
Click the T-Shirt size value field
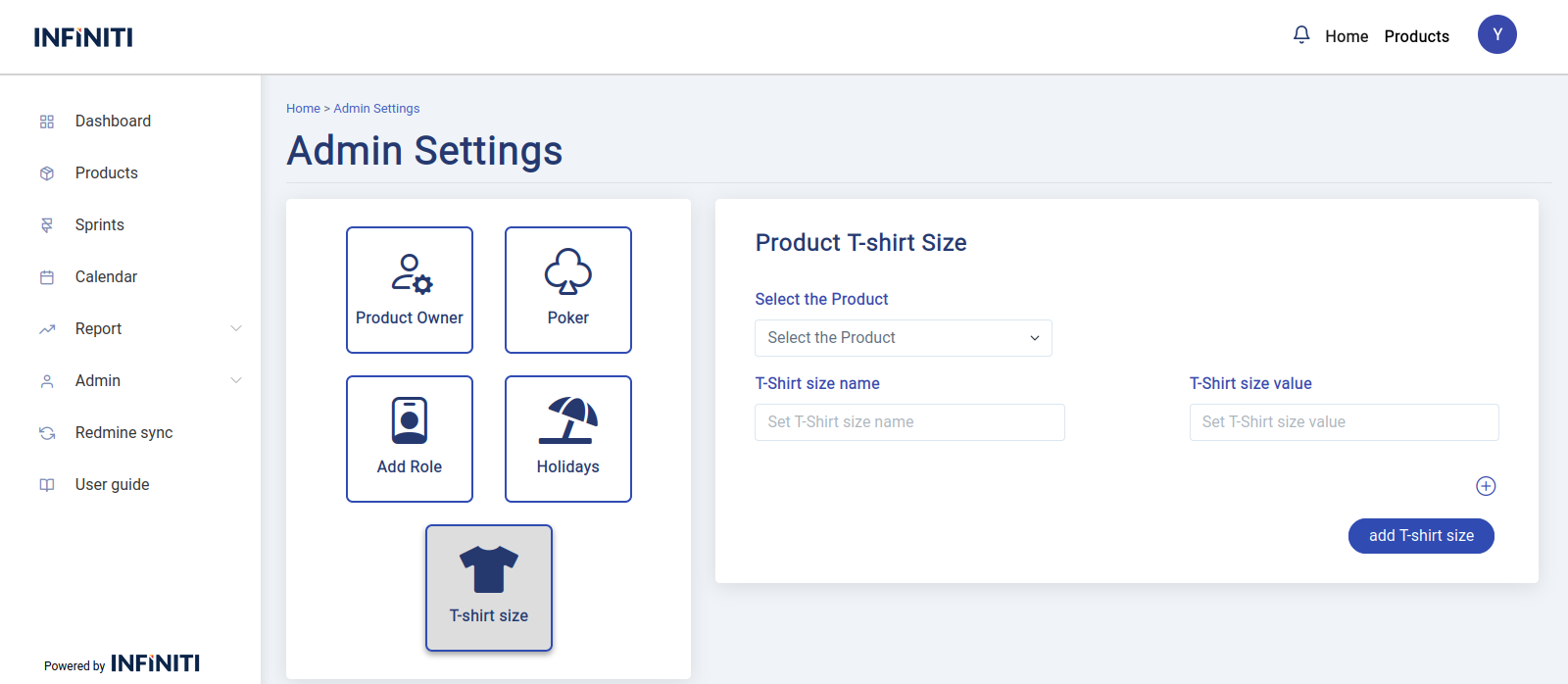1344,422
